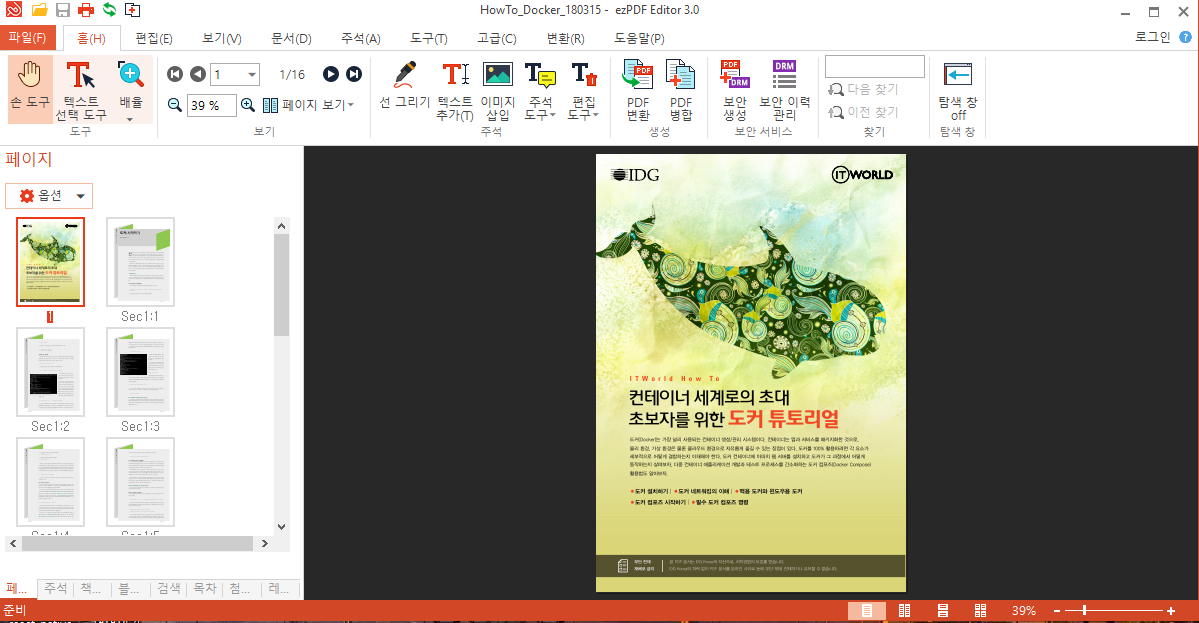Switch to the 목차 panel tab at bottom

205,589
